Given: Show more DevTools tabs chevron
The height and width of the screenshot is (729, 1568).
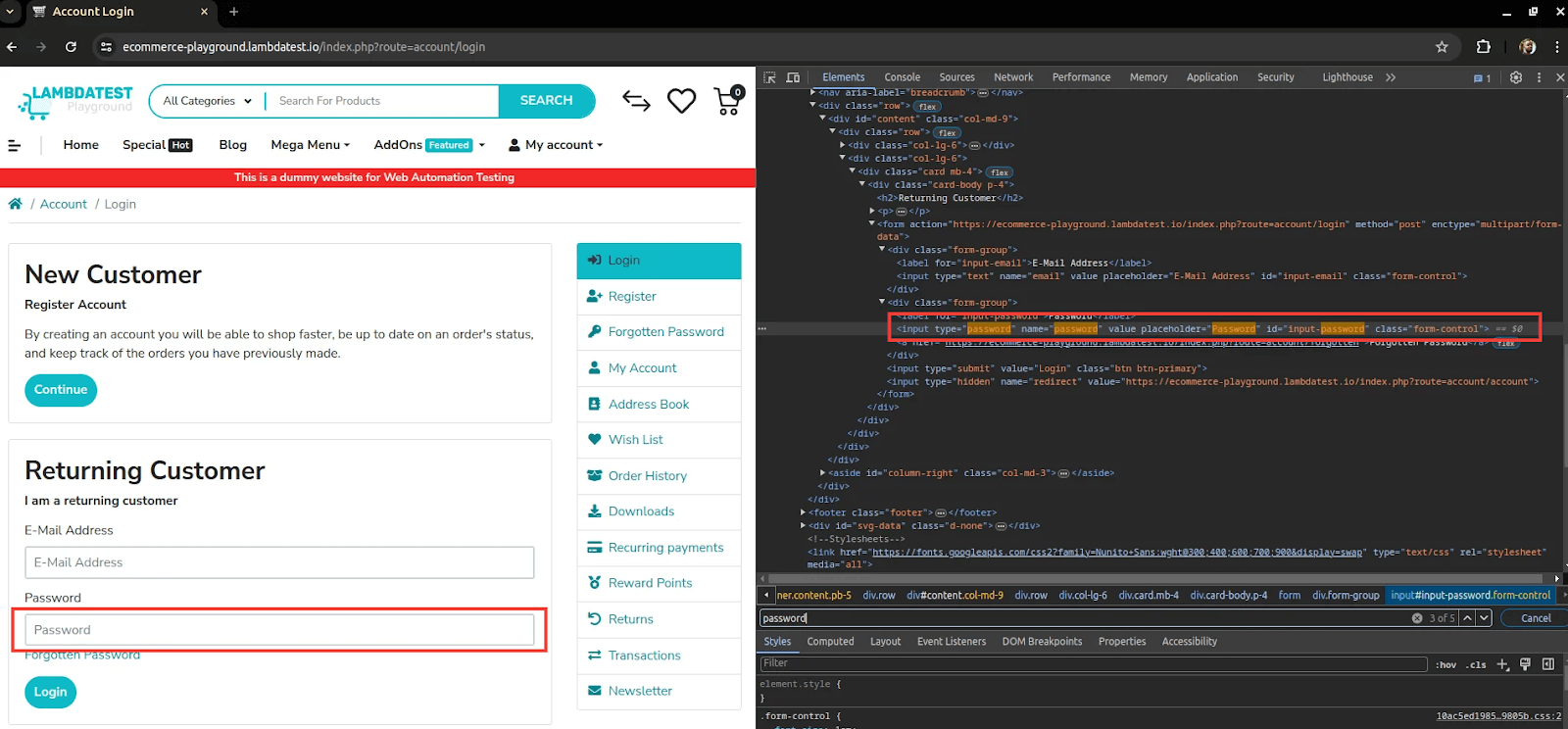Looking at the screenshot, I should 1391,77.
